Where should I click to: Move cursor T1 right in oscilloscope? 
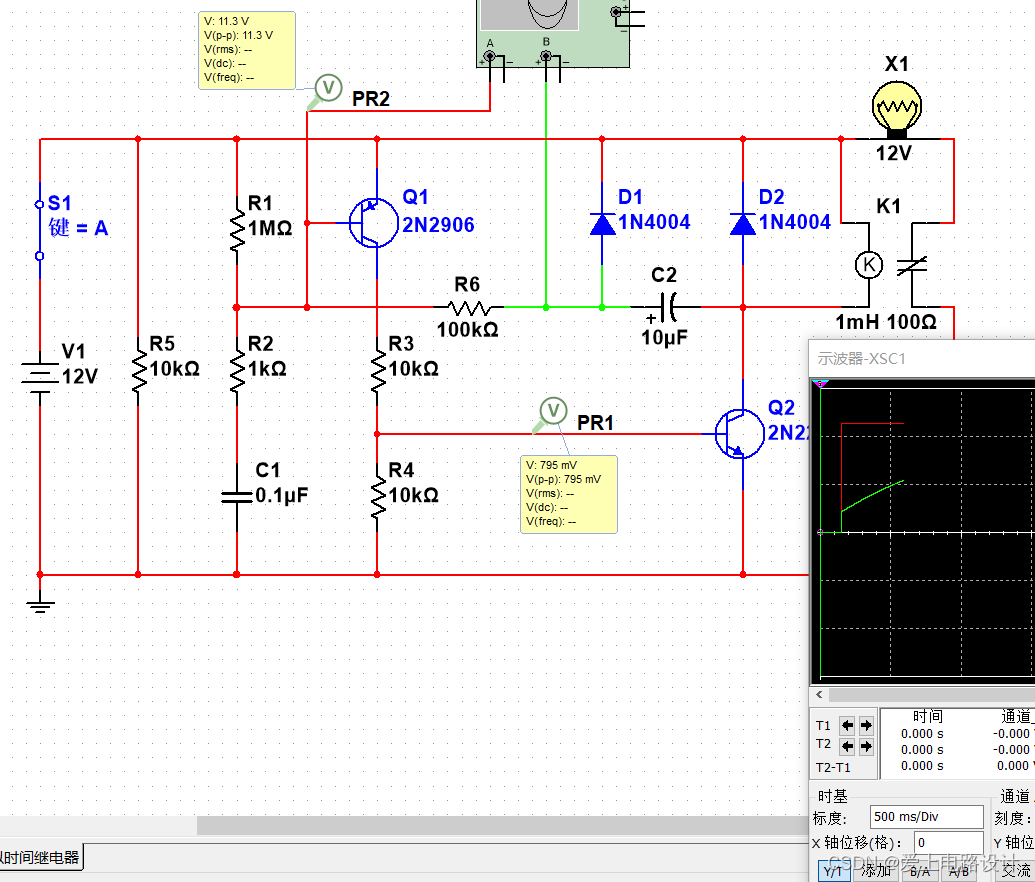[x=866, y=726]
